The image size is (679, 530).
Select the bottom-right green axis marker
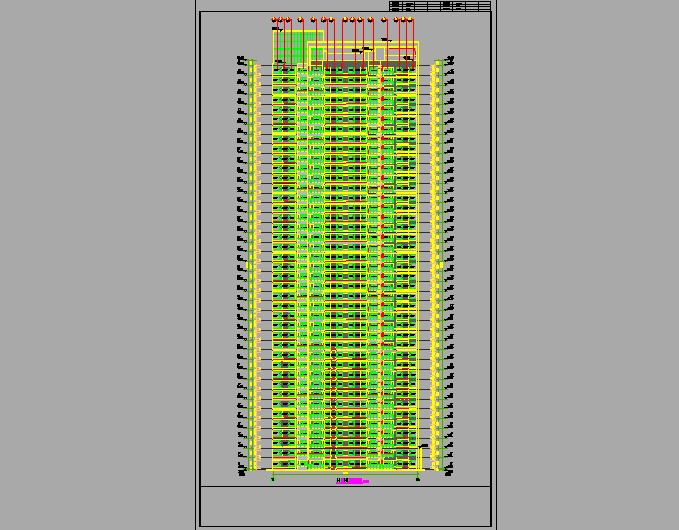point(417,479)
